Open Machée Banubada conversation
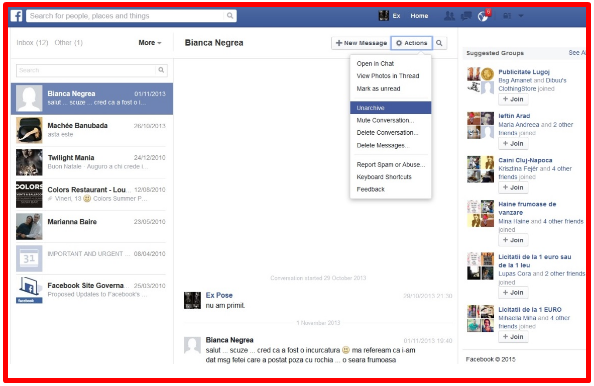Screen dimensions: 594x386 [x=92, y=130]
